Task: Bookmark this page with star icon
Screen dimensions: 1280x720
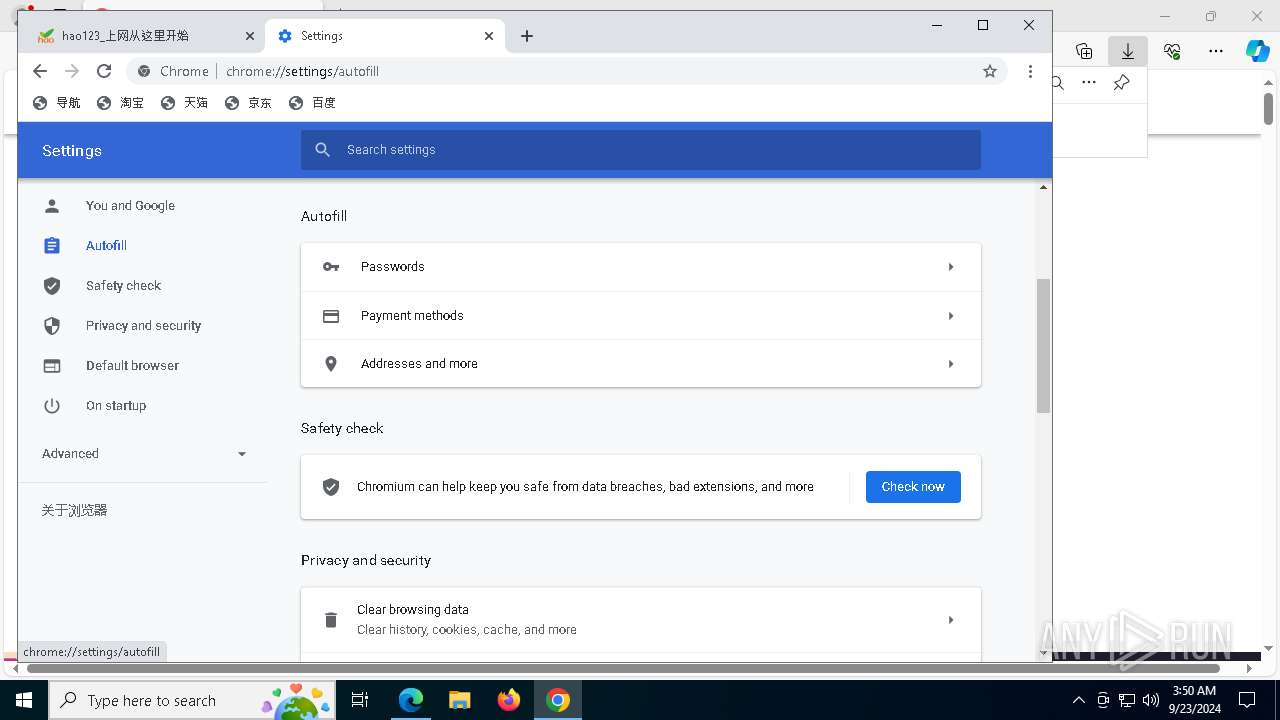Action: (990, 71)
